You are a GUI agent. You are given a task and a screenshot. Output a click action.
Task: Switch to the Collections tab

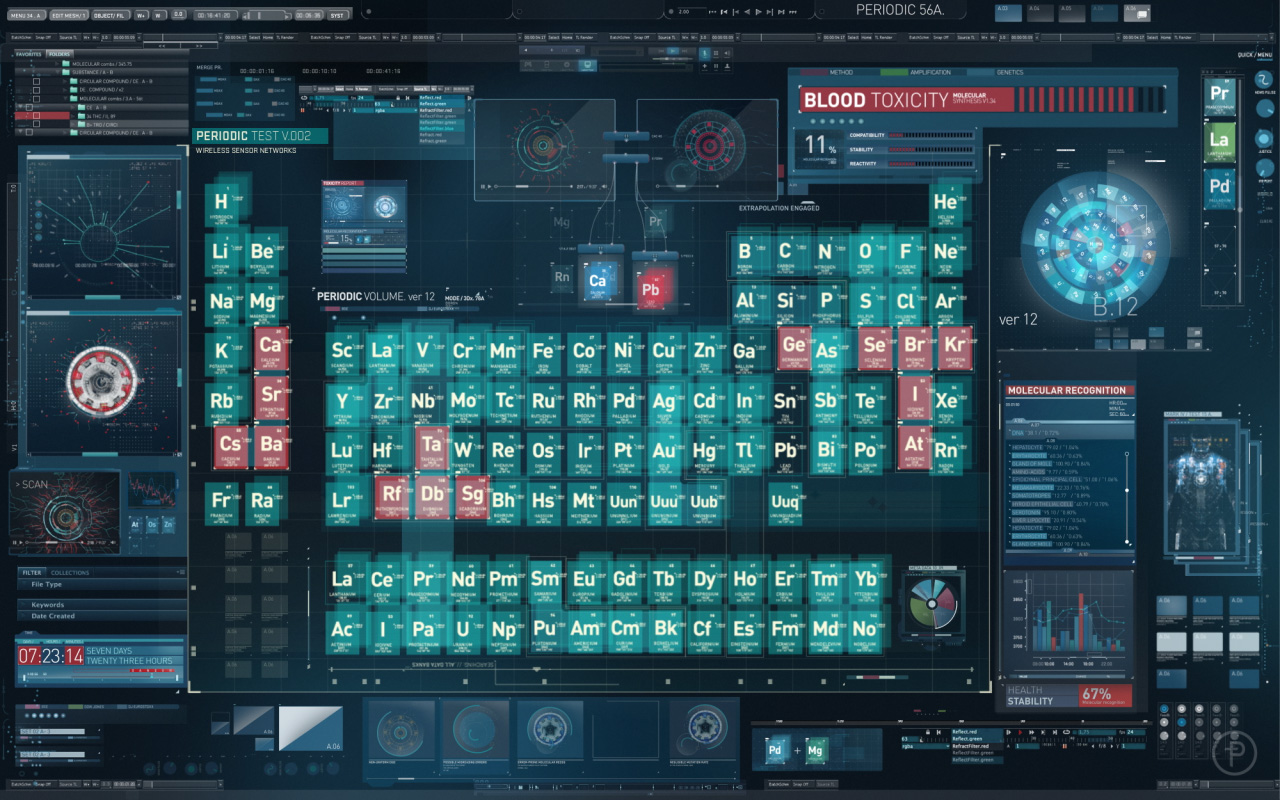[70, 573]
